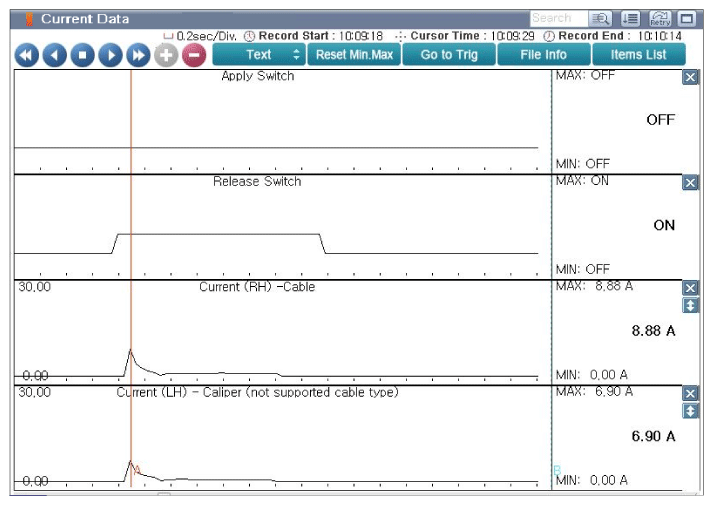Image resolution: width=713 pixels, height=505 pixels.
Task: Close the Current (RH) -Cable graph
Action: tap(690, 288)
